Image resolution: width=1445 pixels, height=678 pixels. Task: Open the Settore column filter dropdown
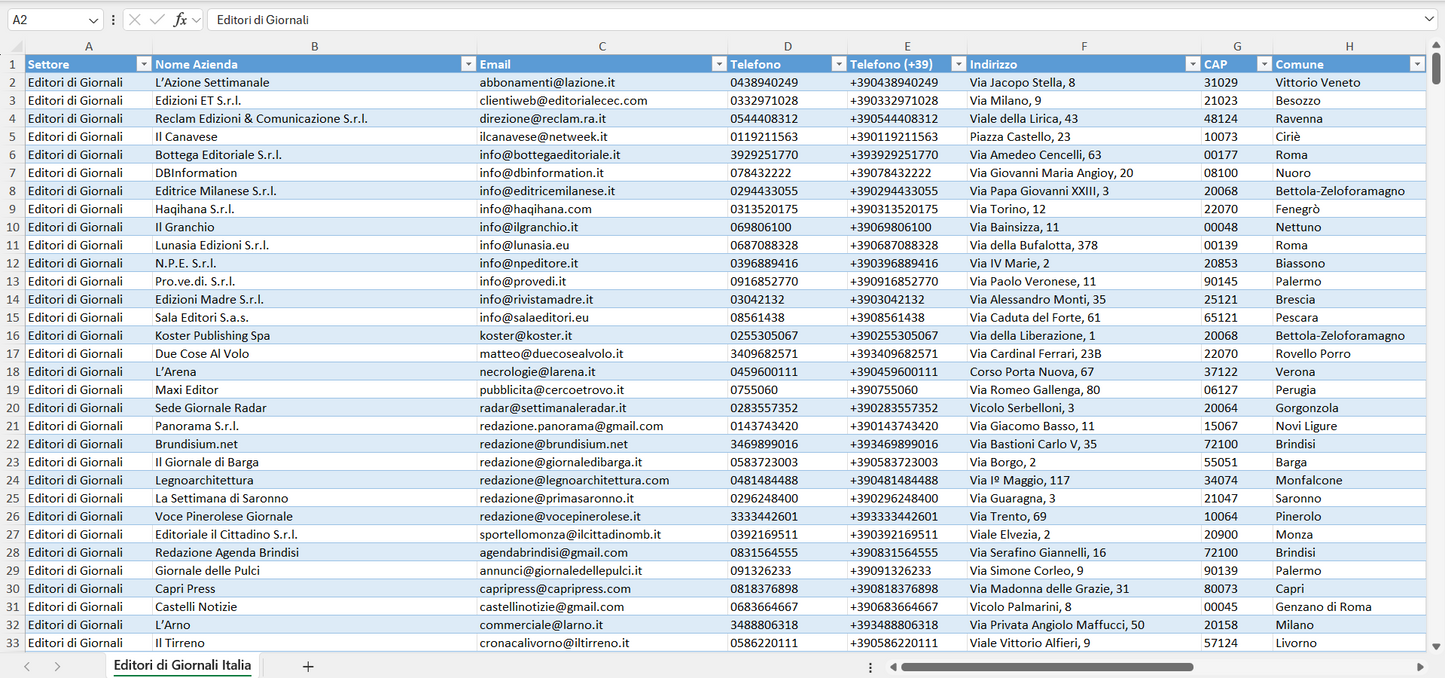[143, 64]
